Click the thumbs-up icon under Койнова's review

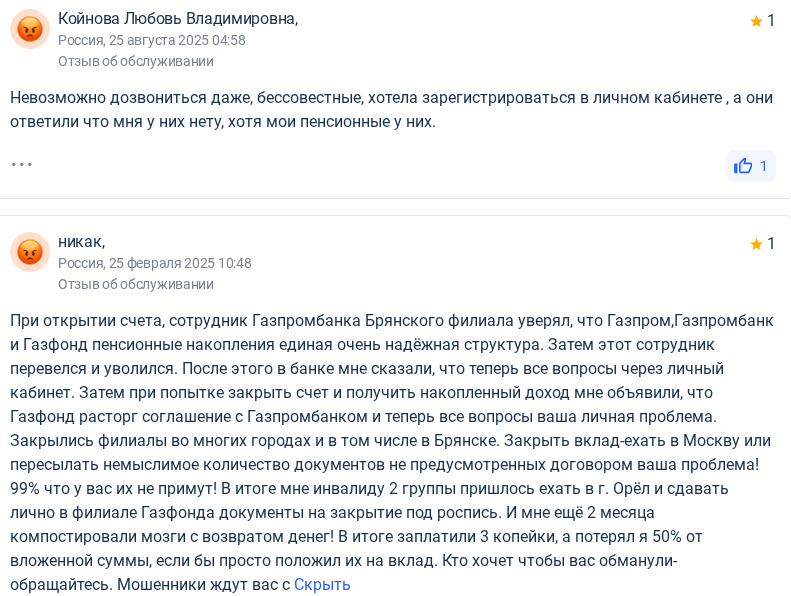743,166
